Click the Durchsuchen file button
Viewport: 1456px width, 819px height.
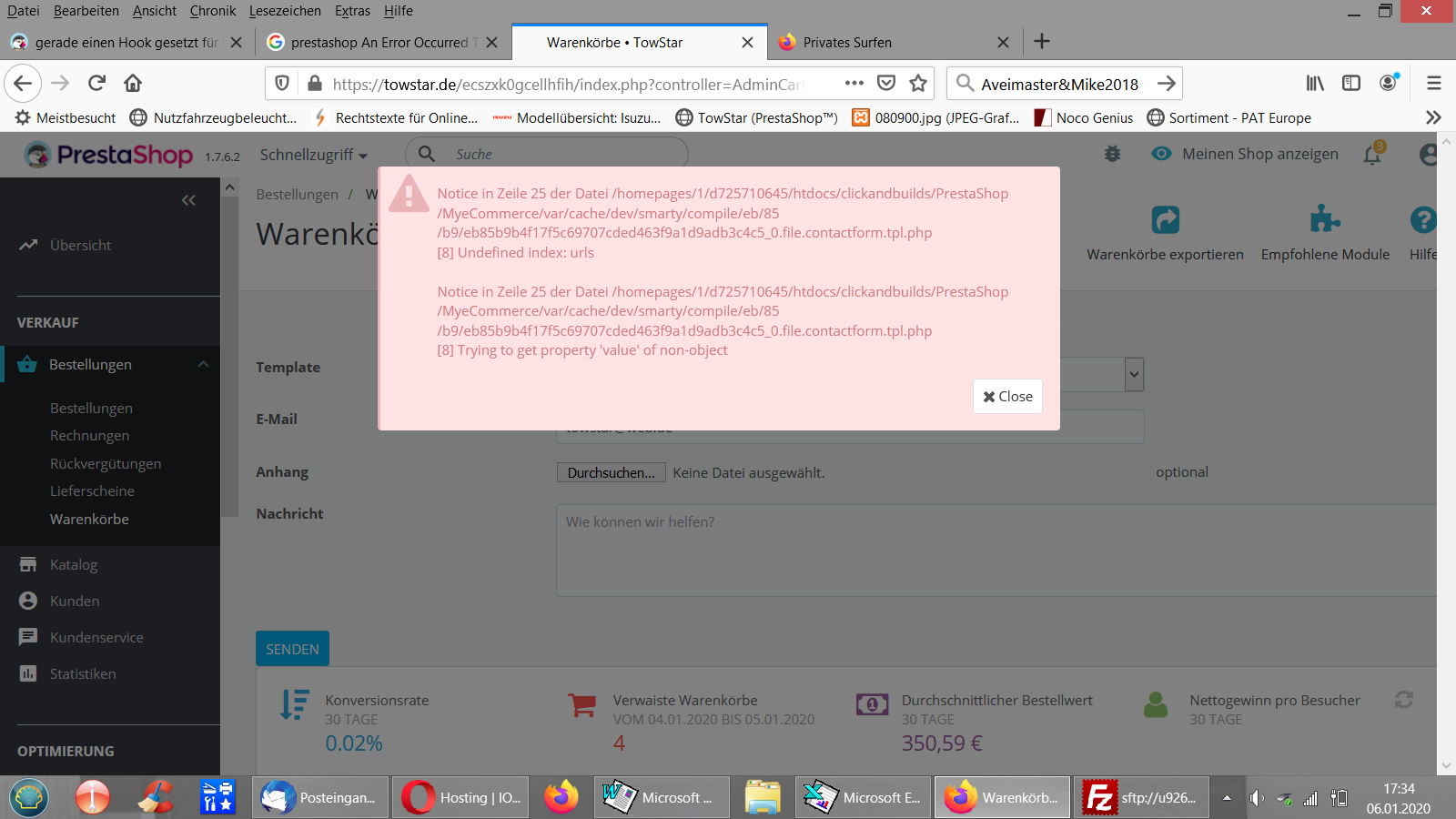(612, 473)
